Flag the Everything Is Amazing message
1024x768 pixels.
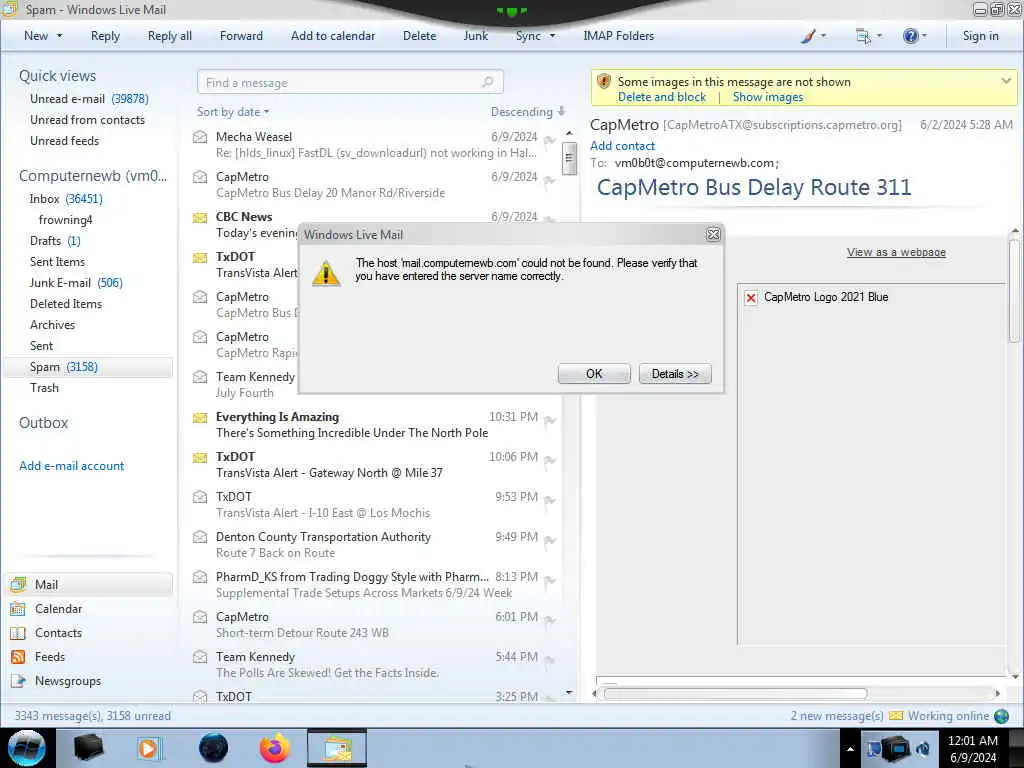tap(549, 420)
